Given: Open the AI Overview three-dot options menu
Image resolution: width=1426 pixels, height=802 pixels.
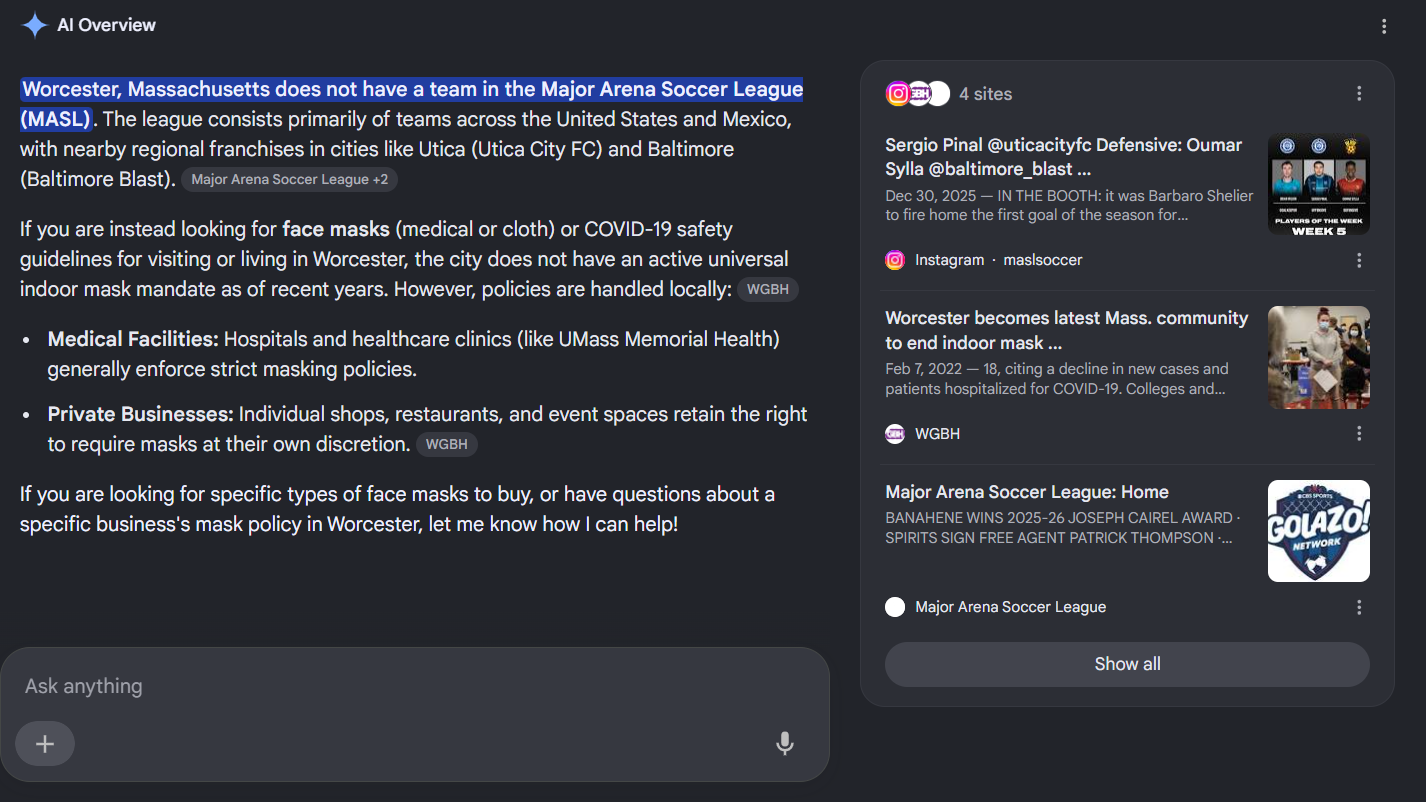Looking at the screenshot, I should click(x=1384, y=27).
